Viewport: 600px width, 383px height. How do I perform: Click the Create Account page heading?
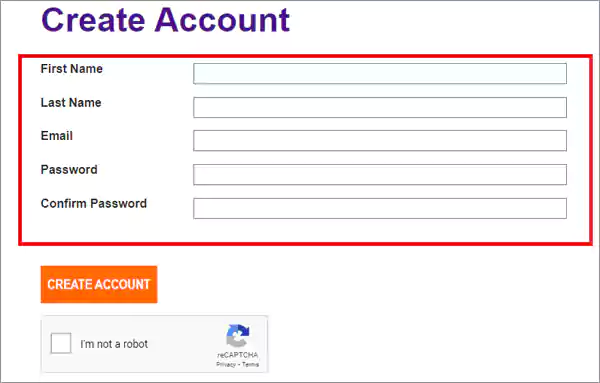click(165, 20)
